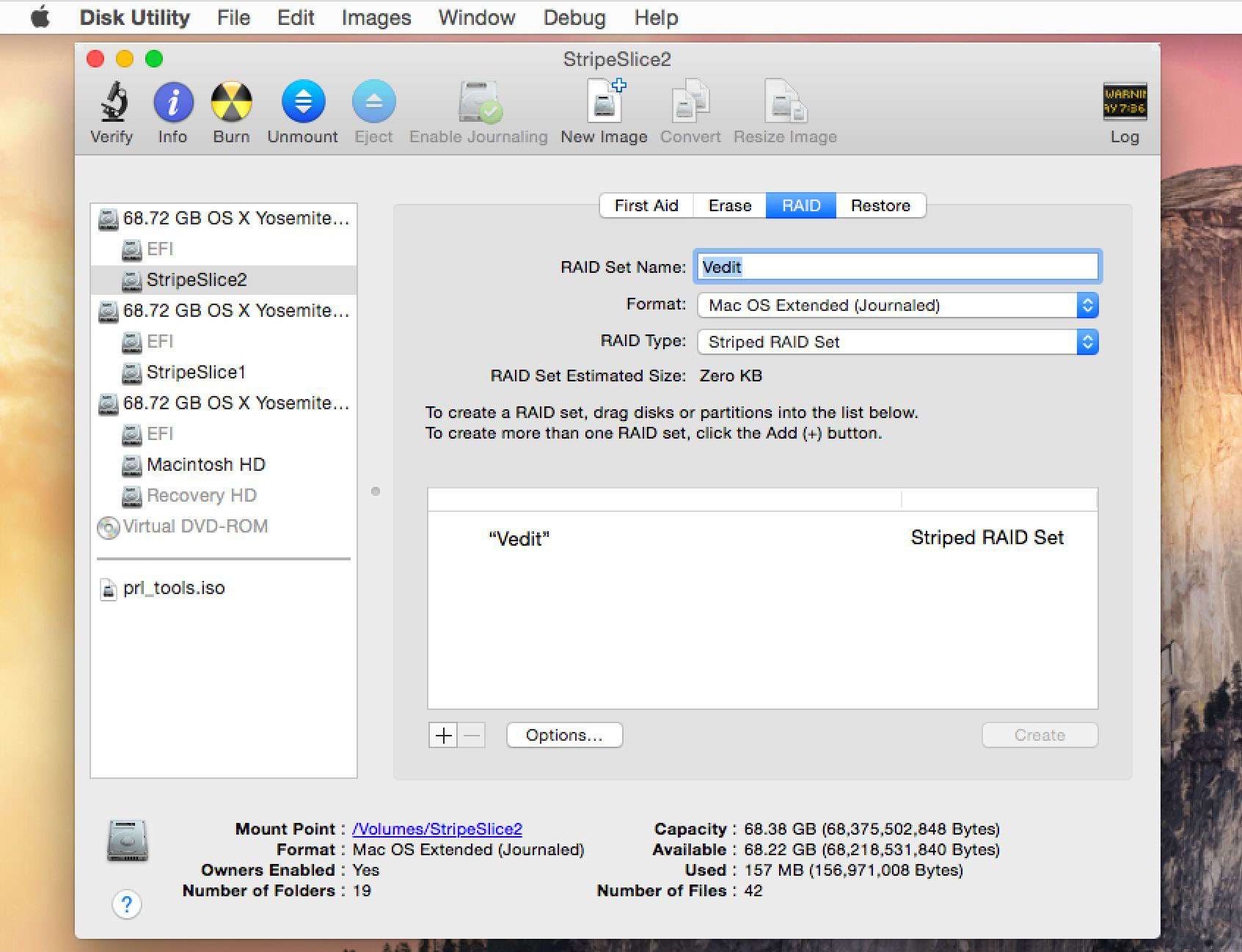Select the prl_tools.iso disk image
Image resolution: width=1242 pixels, height=952 pixels.
click(224, 587)
